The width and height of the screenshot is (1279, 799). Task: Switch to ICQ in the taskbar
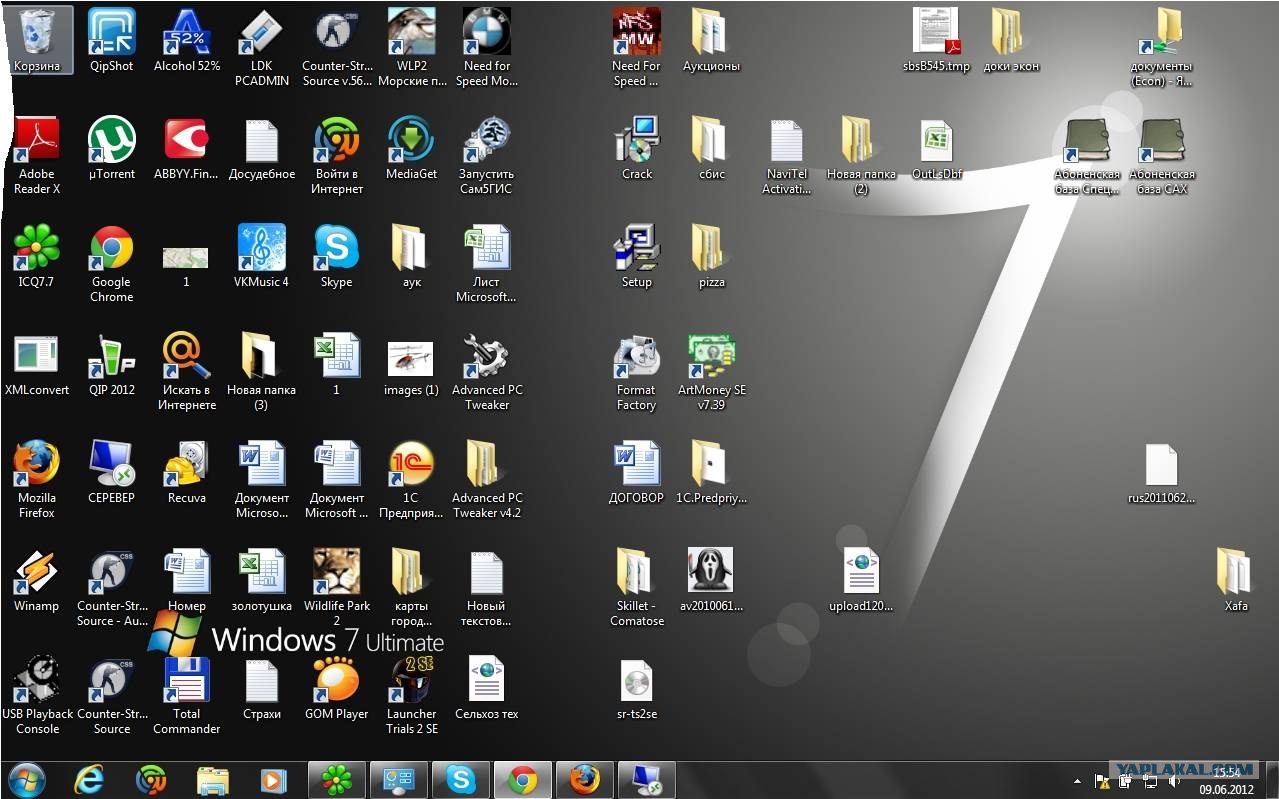pos(337,780)
